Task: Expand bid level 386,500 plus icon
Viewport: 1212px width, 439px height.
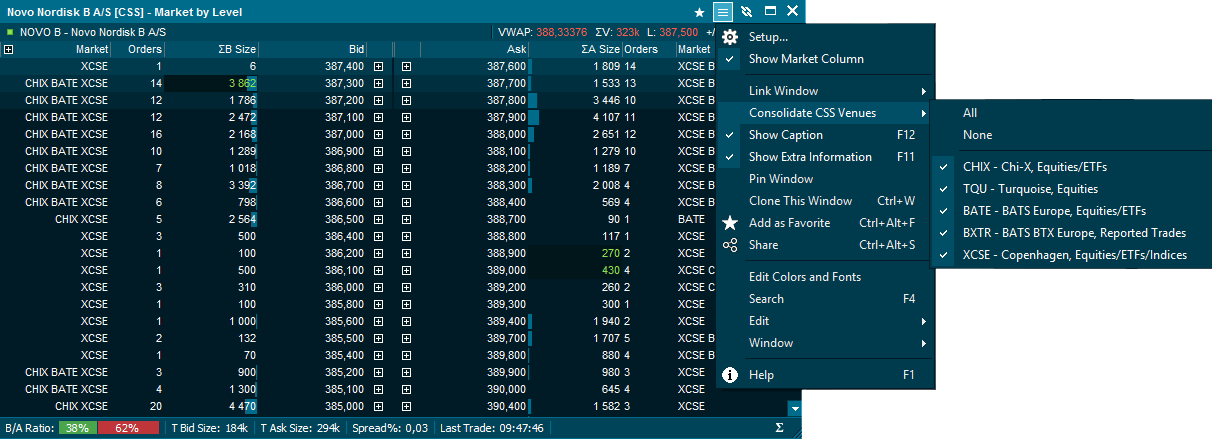Action: (378, 219)
